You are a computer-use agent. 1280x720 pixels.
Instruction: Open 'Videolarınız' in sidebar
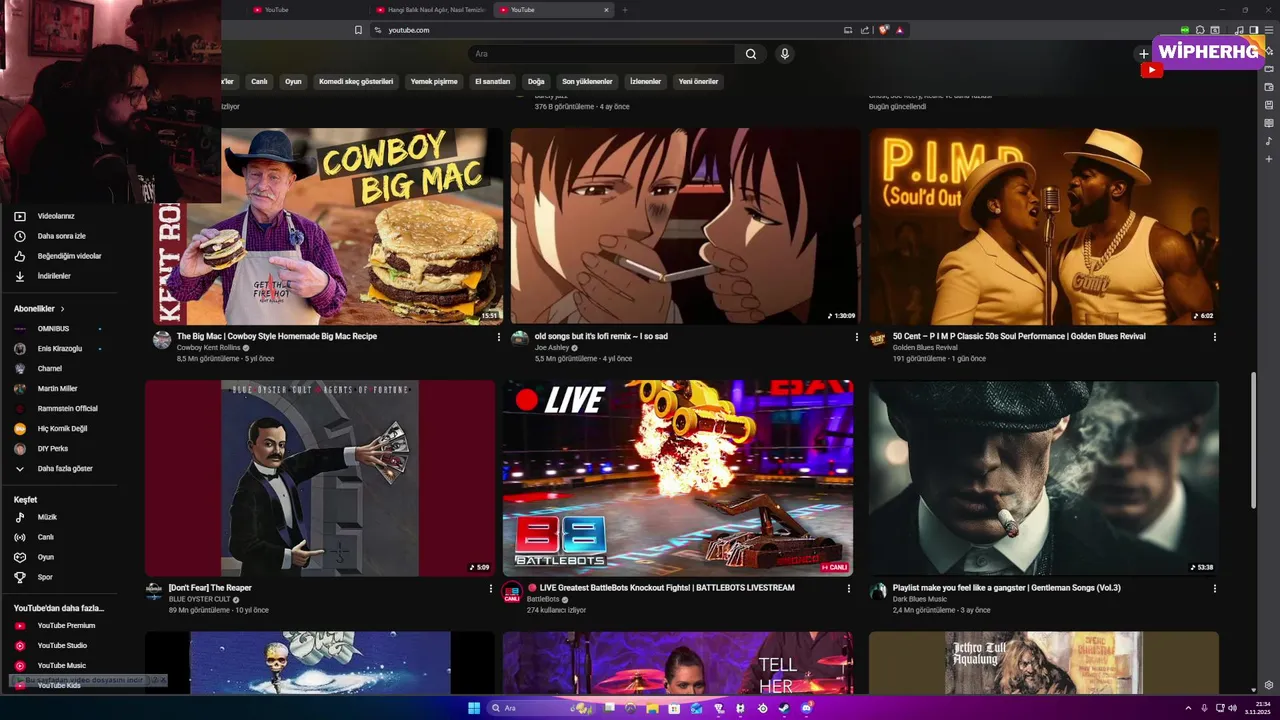point(55,216)
